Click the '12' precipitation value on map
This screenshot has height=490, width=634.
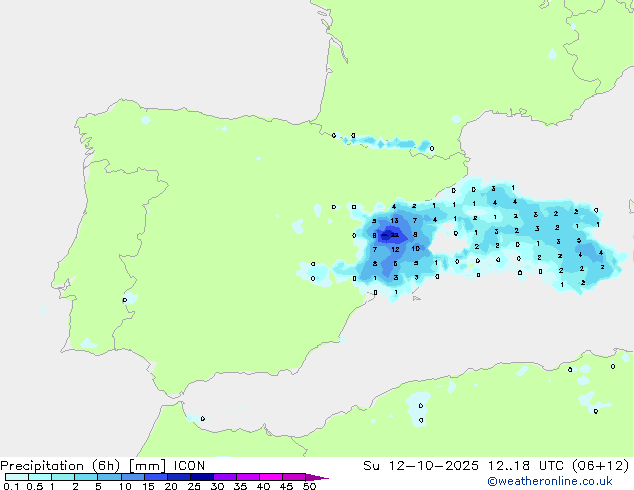(395, 249)
